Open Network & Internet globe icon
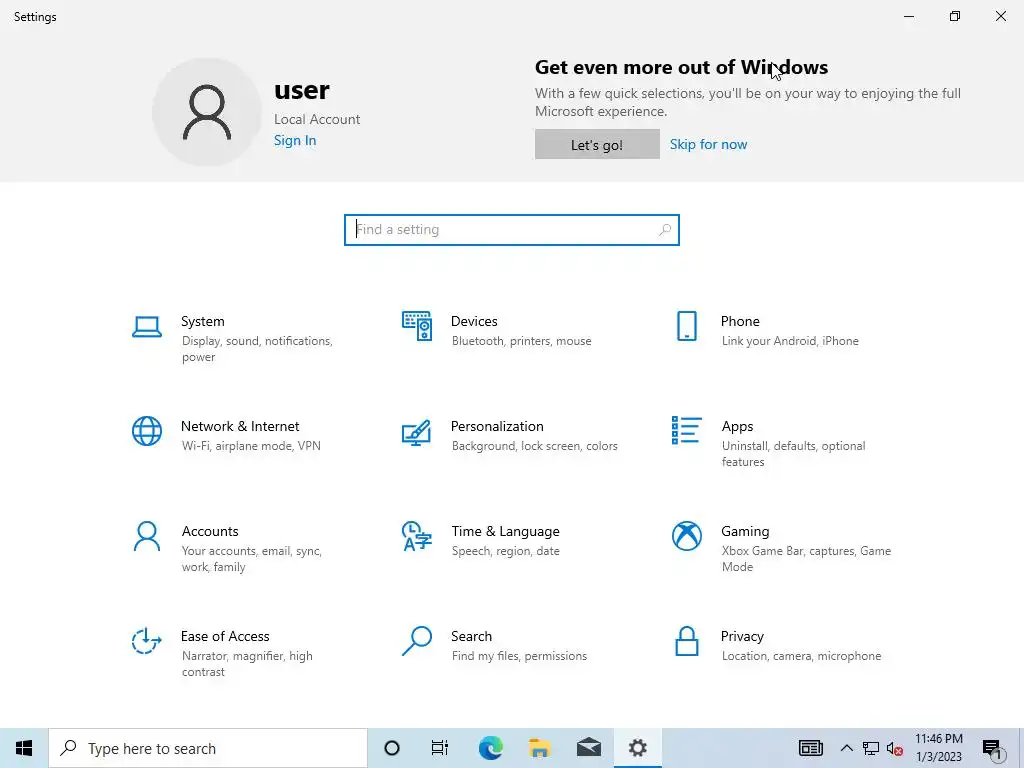1024x768 pixels. pos(147,431)
